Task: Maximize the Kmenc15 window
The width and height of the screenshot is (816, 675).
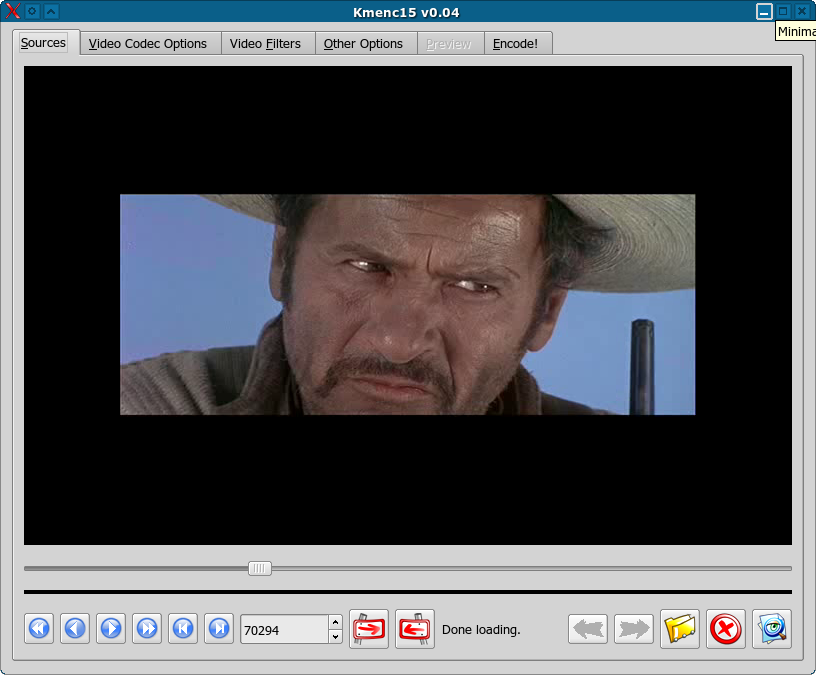Action: coord(783,11)
